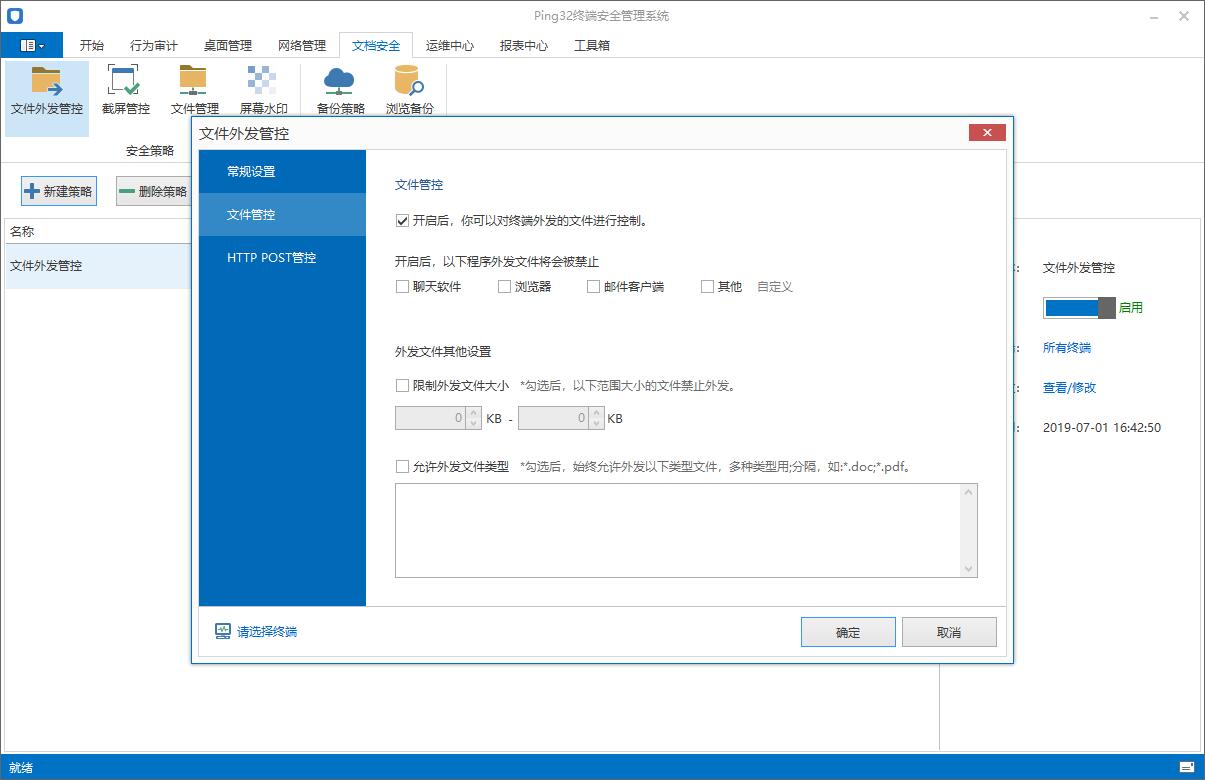Close the 文件外发管控 dialog with the red X
The width and height of the screenshot is (1205, 780).
pos(987,133)
